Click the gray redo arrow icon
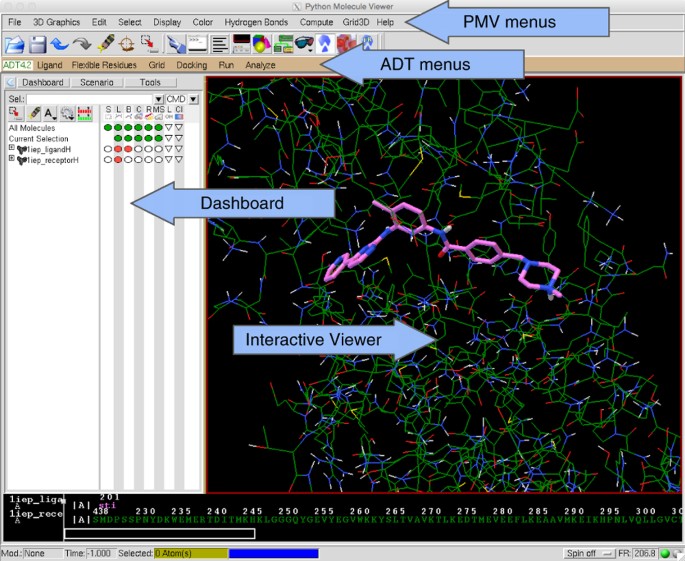This screenshot has width=685, height=561. tap(82, 44)
